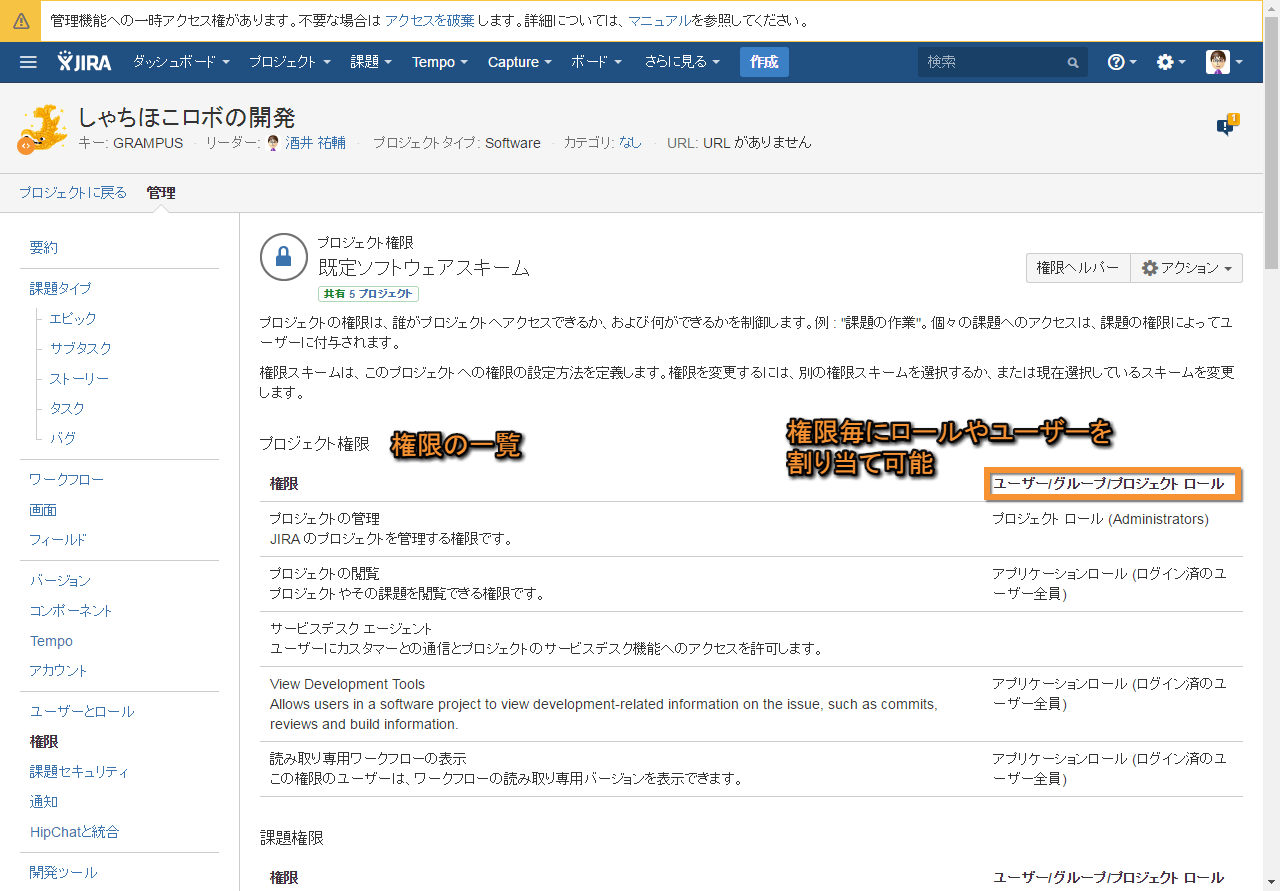The image size is (1280, 891).
Task: Click the search magnifier icon
Action: pyautogui.click(x=1073, y=63)
